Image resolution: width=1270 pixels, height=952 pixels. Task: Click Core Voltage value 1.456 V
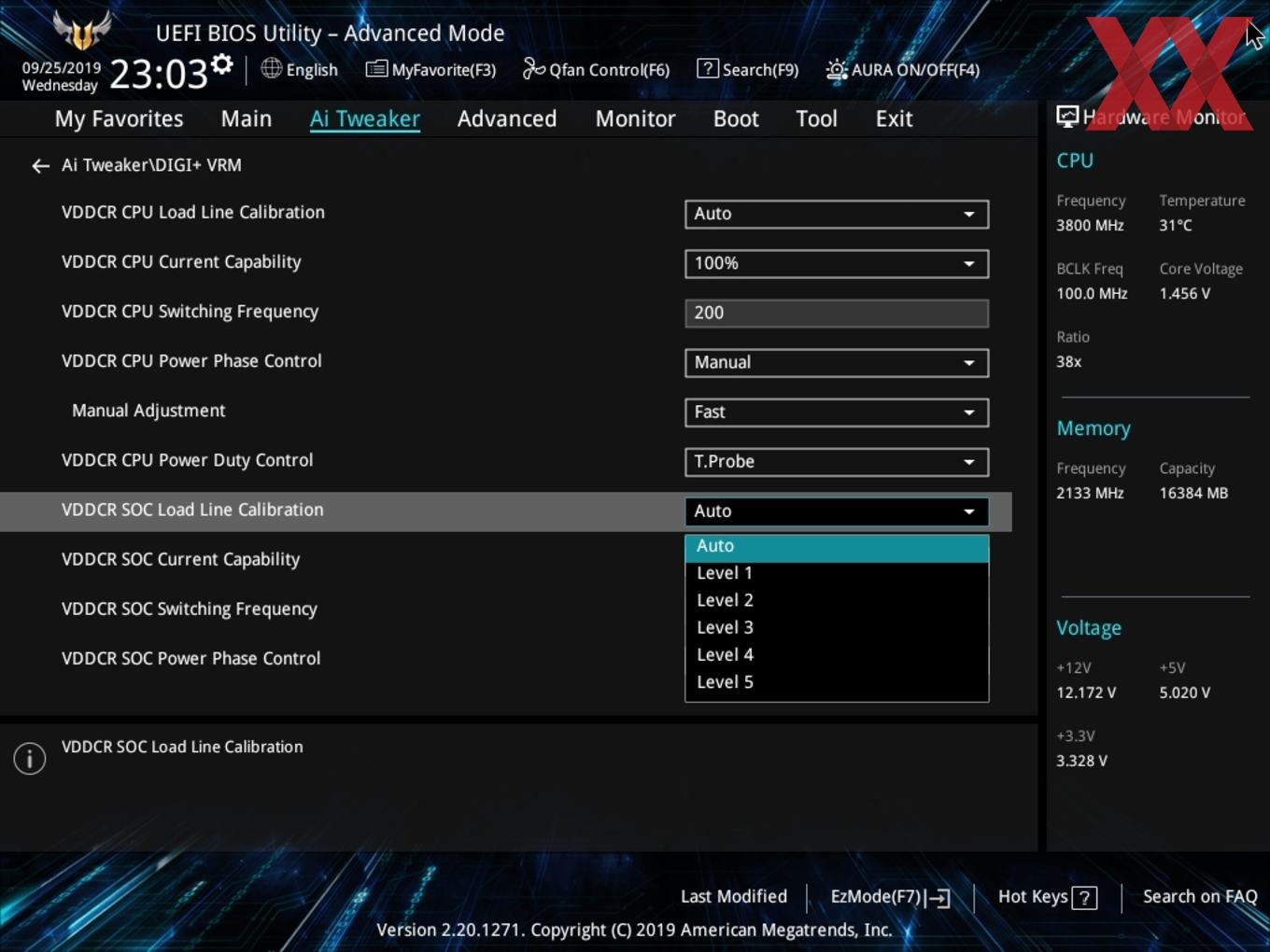(1185, 294)
